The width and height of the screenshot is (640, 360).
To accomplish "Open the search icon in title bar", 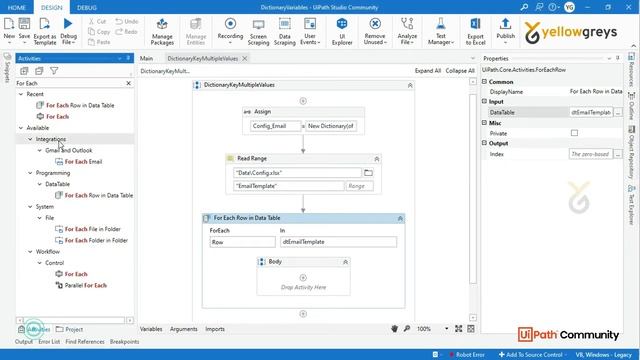I will tap(524, 7).
